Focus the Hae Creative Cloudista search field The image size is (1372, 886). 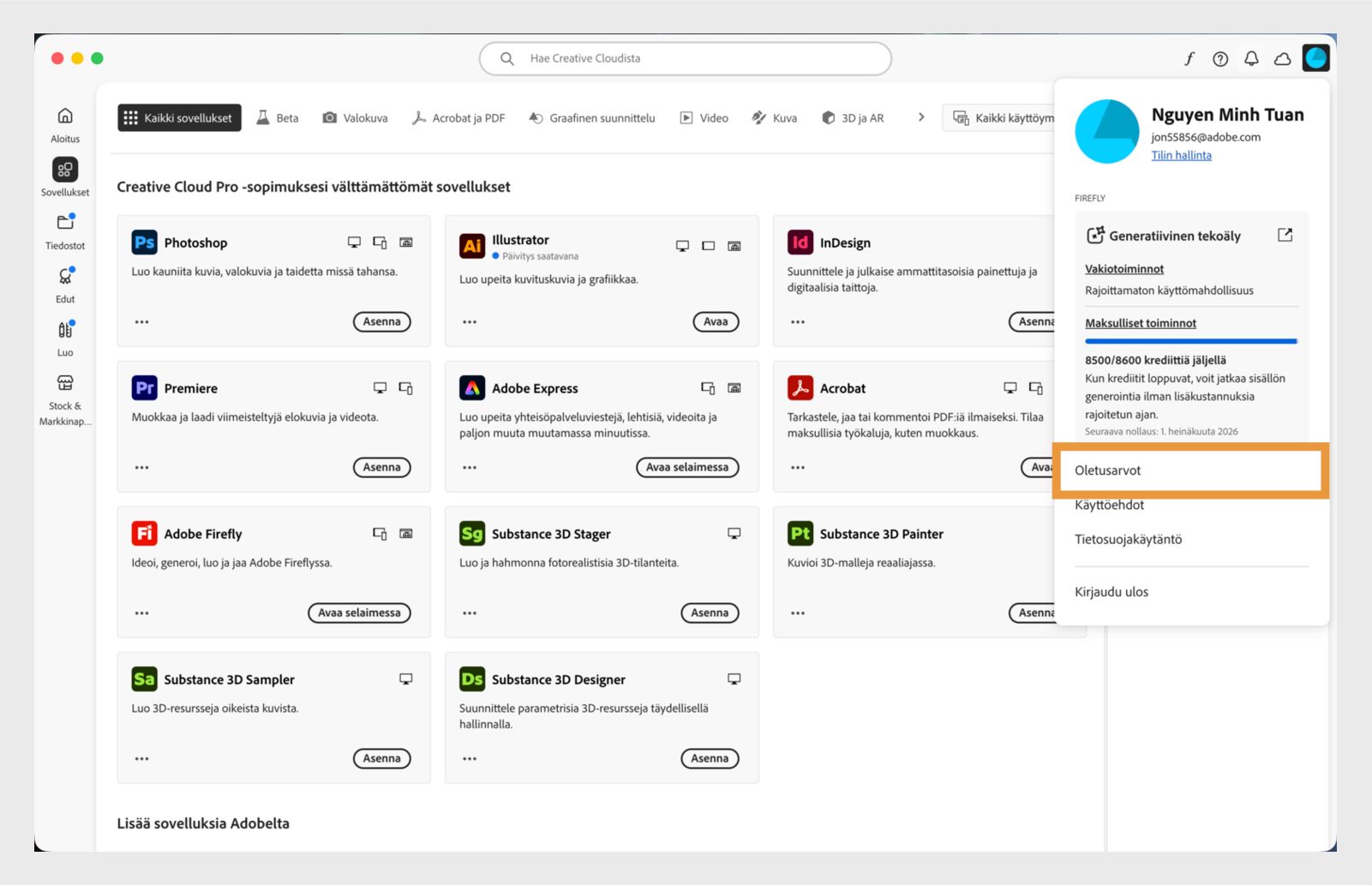tap(686, 58)
